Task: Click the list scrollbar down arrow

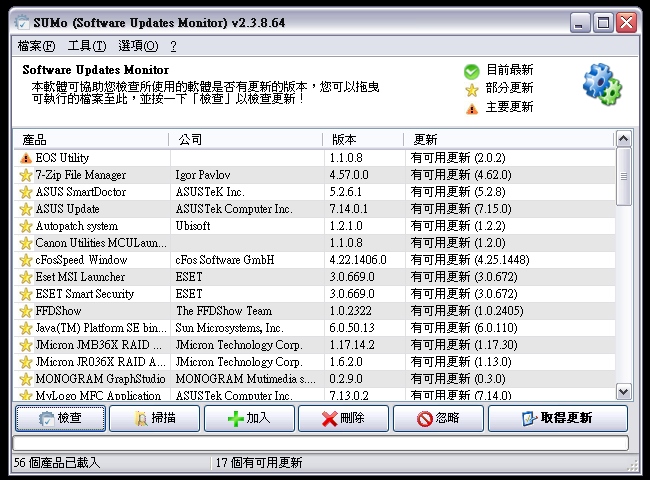Action: click(x=623, y=391)
